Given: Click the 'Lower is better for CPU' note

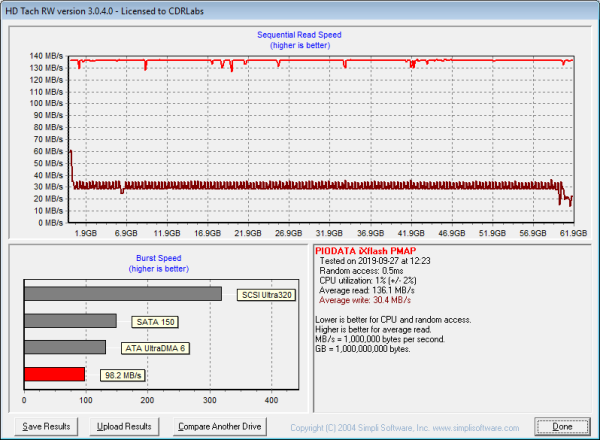Looking at the screenshot, I should click(x=393, y=320).
